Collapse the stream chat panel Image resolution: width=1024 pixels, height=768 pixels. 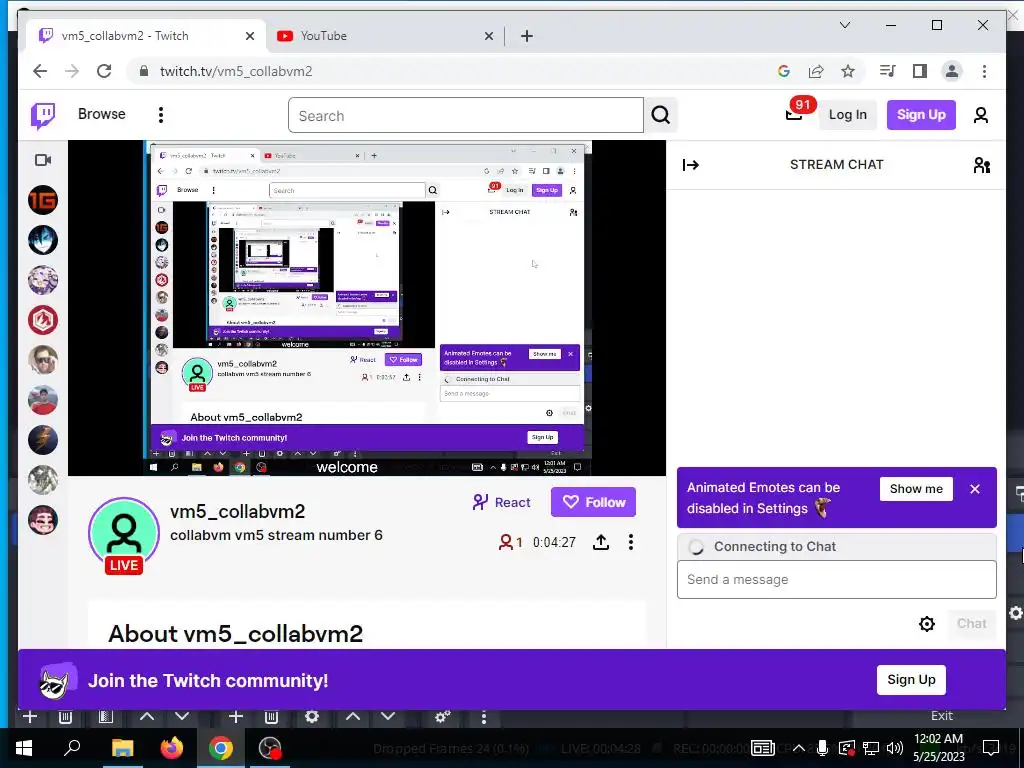pyautogui.click(x=690, y=165)
